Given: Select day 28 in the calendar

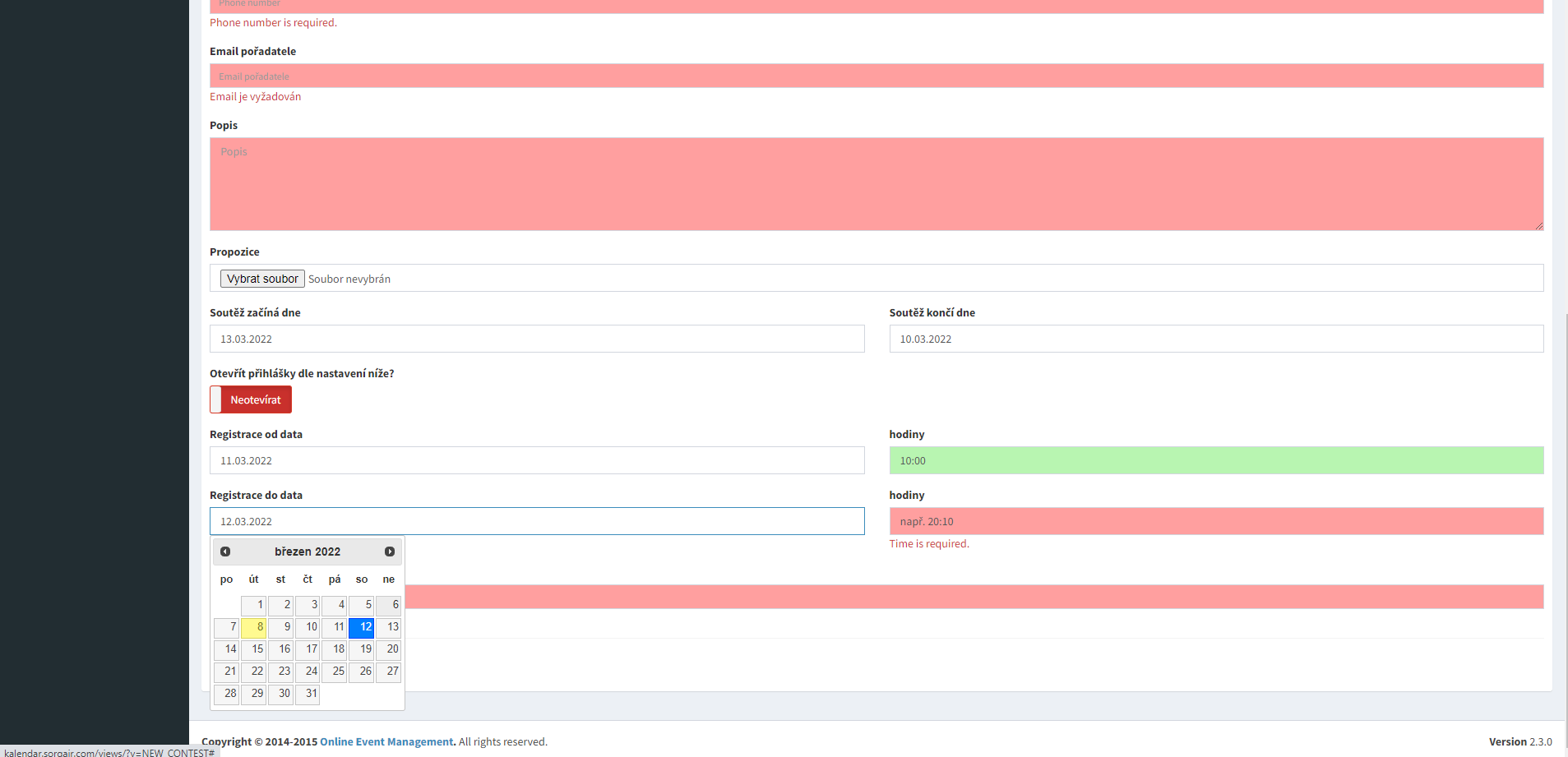Looking at the screenshot, I should [x=227, y=695].
